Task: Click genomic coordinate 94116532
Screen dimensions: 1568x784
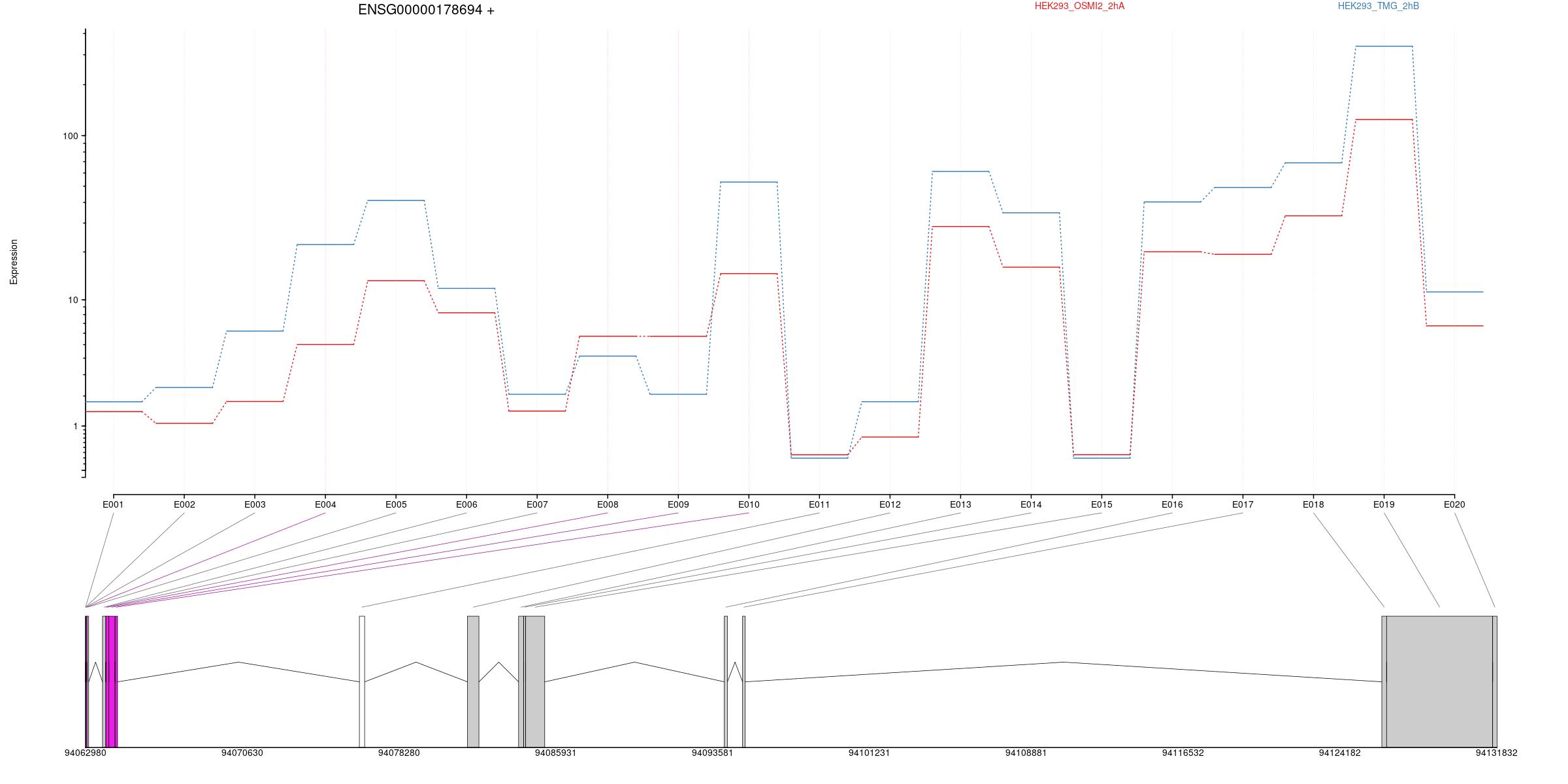Action: (x=1183, y=753)
